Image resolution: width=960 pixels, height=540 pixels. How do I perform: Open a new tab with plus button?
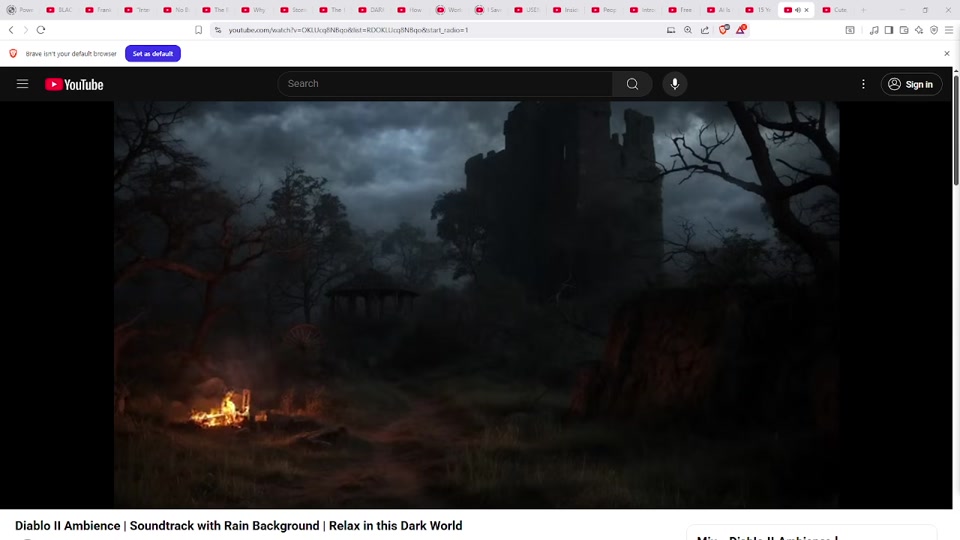tap(864, 10)
